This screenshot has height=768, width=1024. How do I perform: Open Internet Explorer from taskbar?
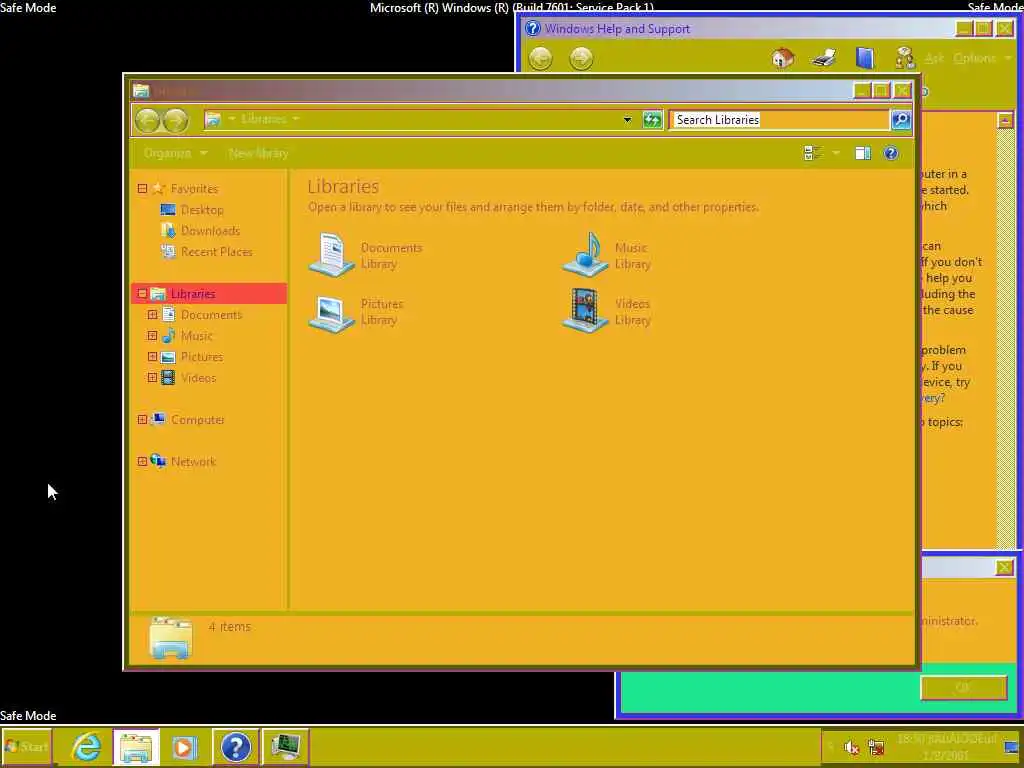(86, 746)
